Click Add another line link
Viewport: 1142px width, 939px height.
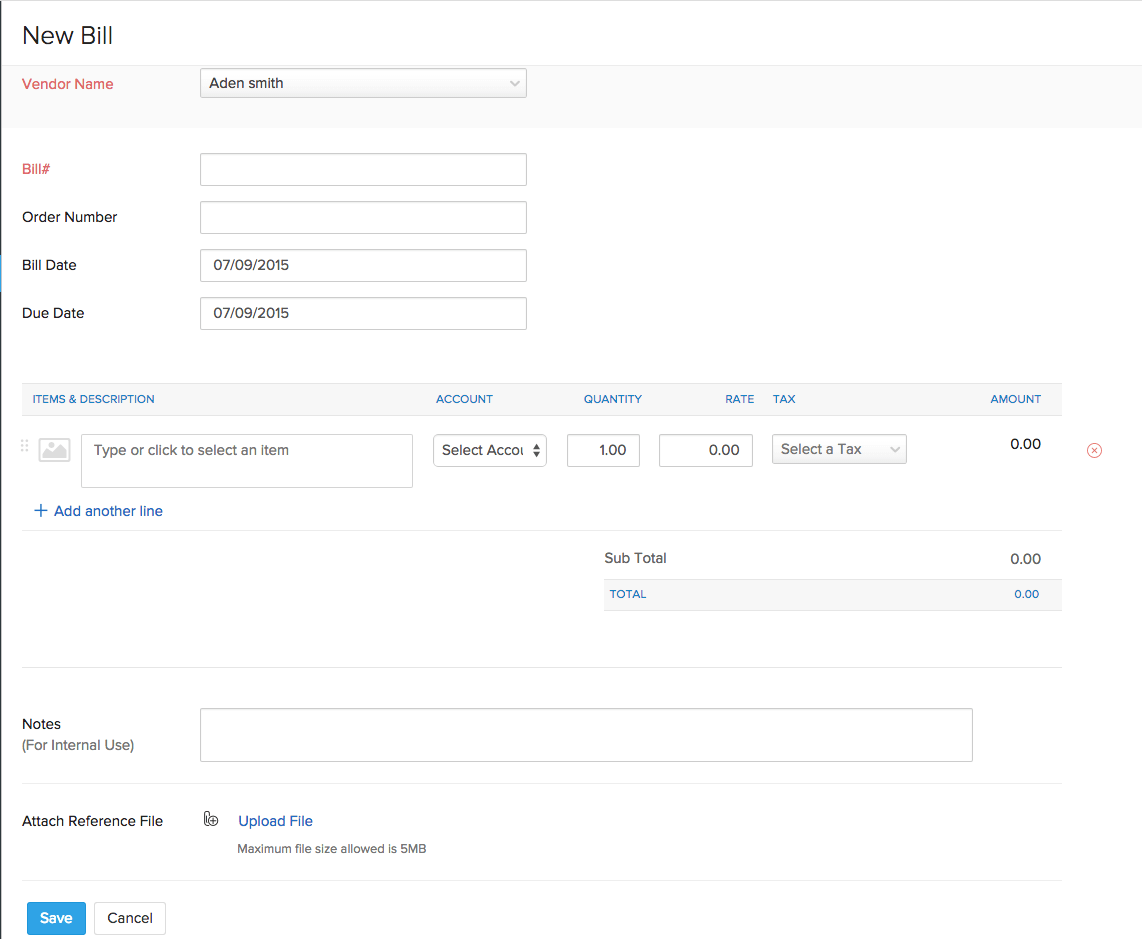coord(108,511)
